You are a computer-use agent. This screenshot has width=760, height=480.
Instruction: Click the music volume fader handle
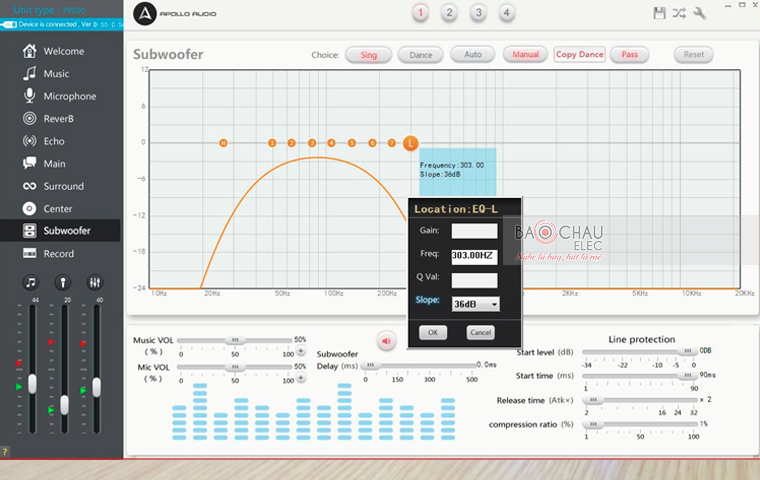tap(32, 384)
